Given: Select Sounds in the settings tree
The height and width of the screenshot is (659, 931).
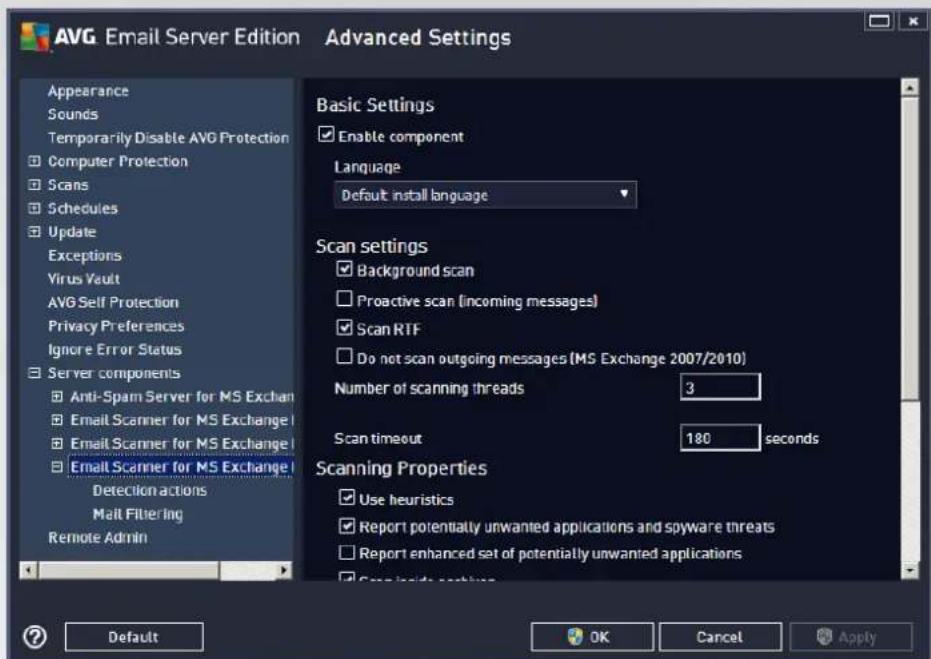Looking at the screenshot, I should coord(73,114).
